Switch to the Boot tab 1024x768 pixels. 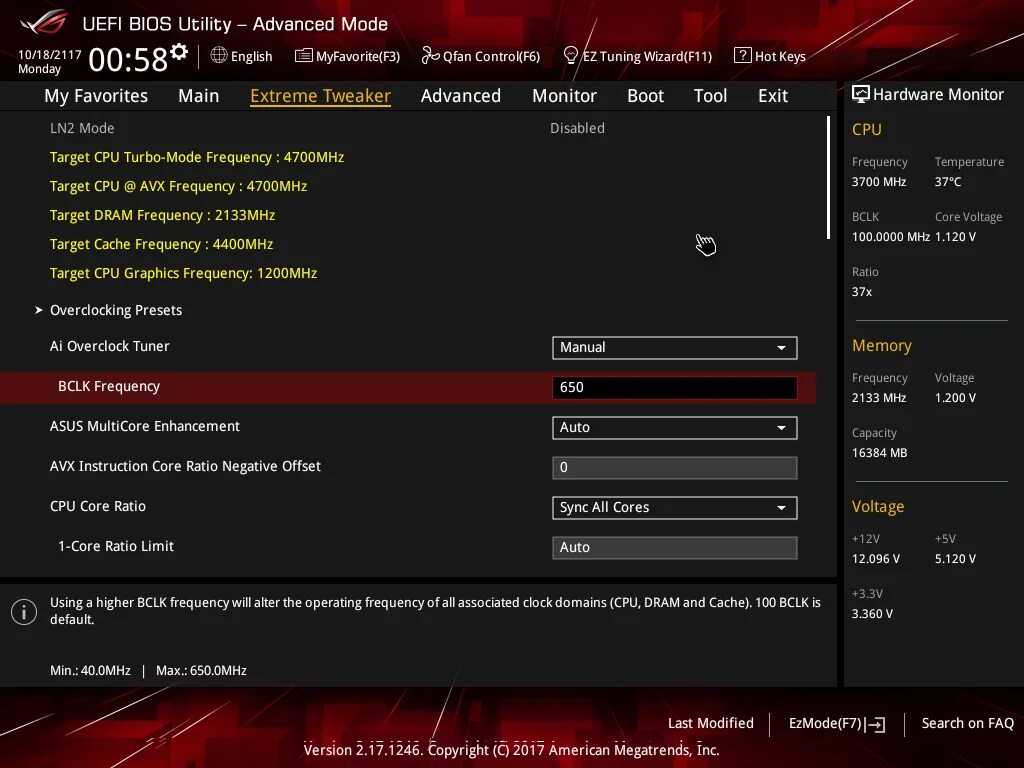point(645,96)
